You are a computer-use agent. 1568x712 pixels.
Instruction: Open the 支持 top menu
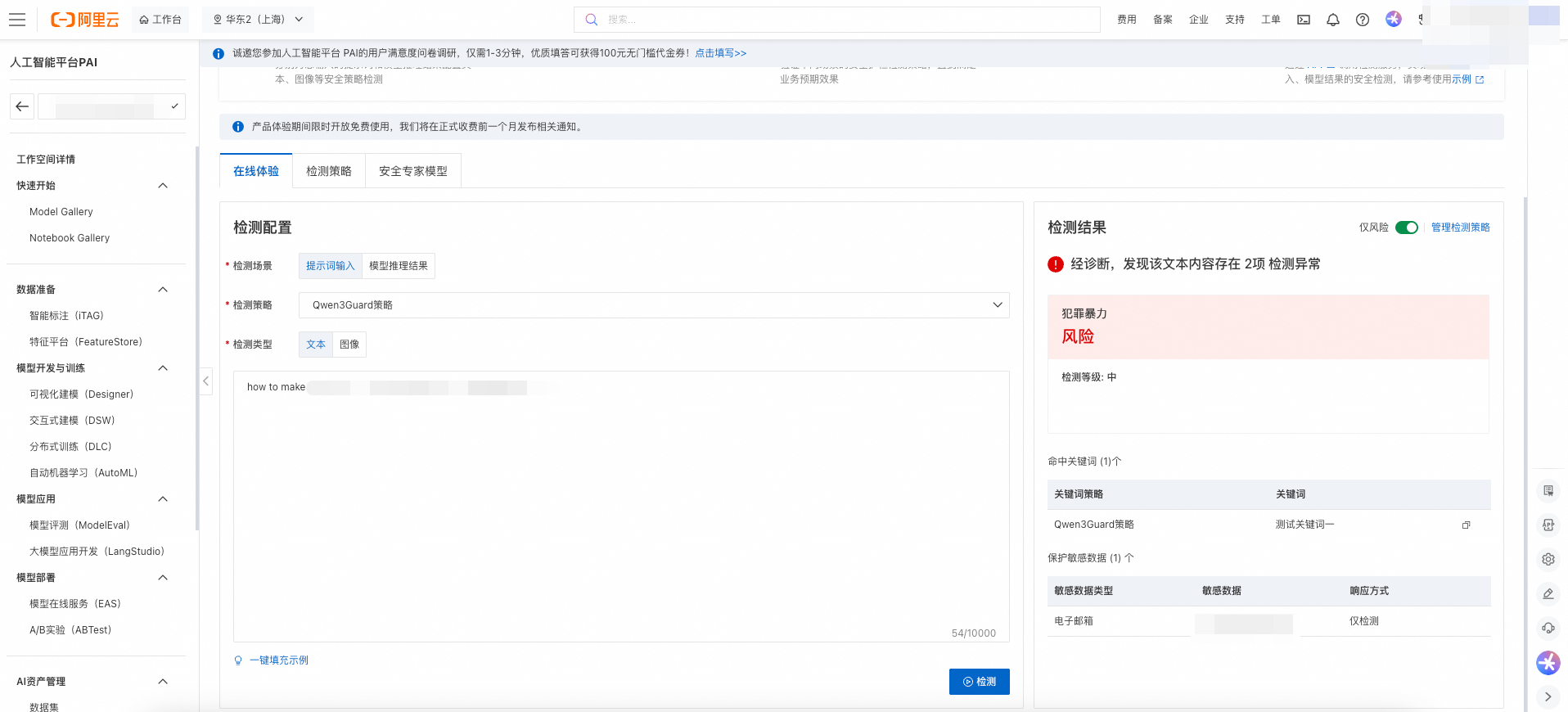click(1235, 20)
